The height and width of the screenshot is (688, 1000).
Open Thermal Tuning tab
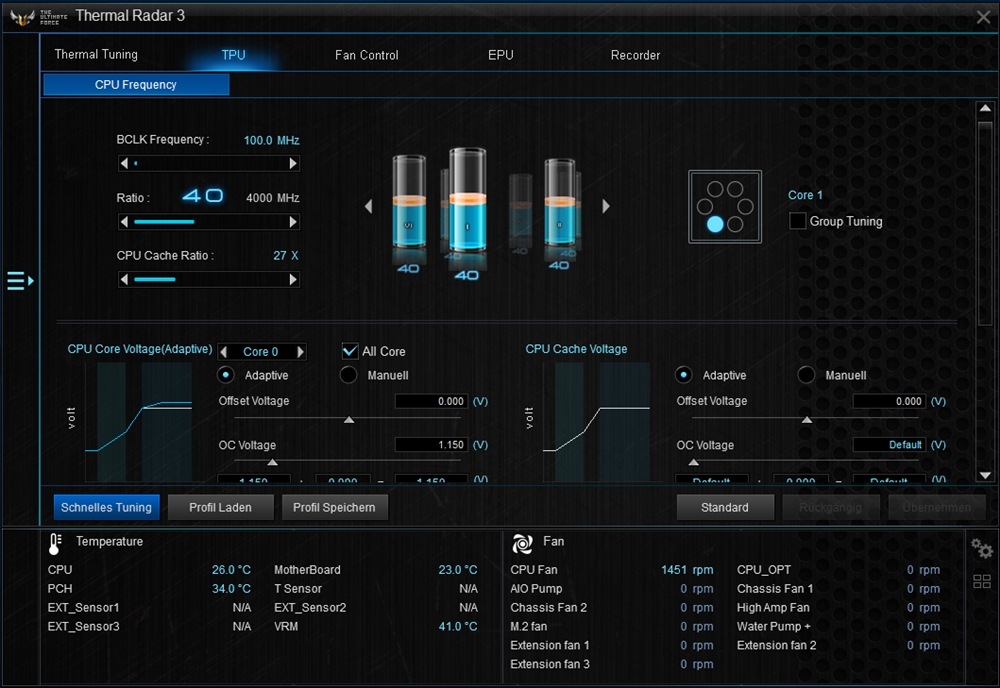coord(96,54)
